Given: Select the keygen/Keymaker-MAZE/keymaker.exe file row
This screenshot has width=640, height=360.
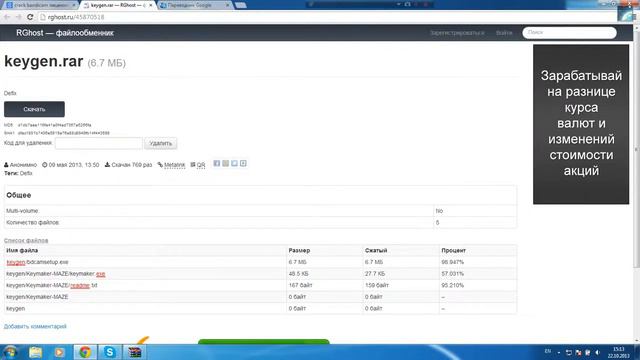Looking at the screenshot, I should [260, 273].
